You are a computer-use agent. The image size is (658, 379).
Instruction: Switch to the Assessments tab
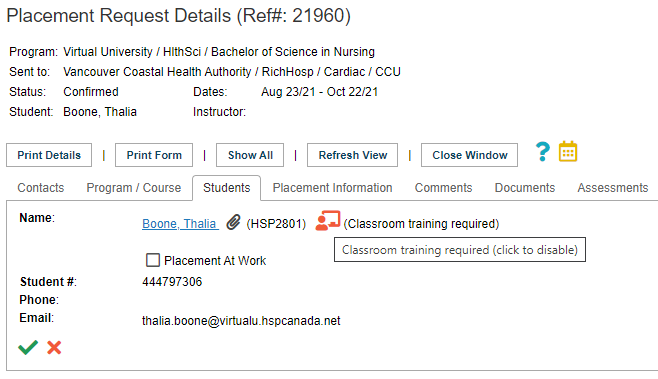pos(613,188)
